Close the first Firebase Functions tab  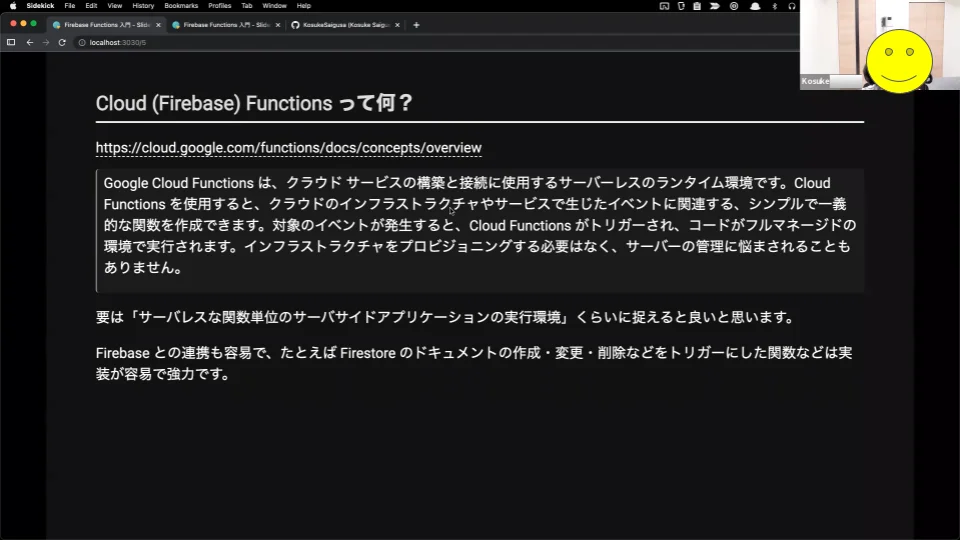[158, 24]
